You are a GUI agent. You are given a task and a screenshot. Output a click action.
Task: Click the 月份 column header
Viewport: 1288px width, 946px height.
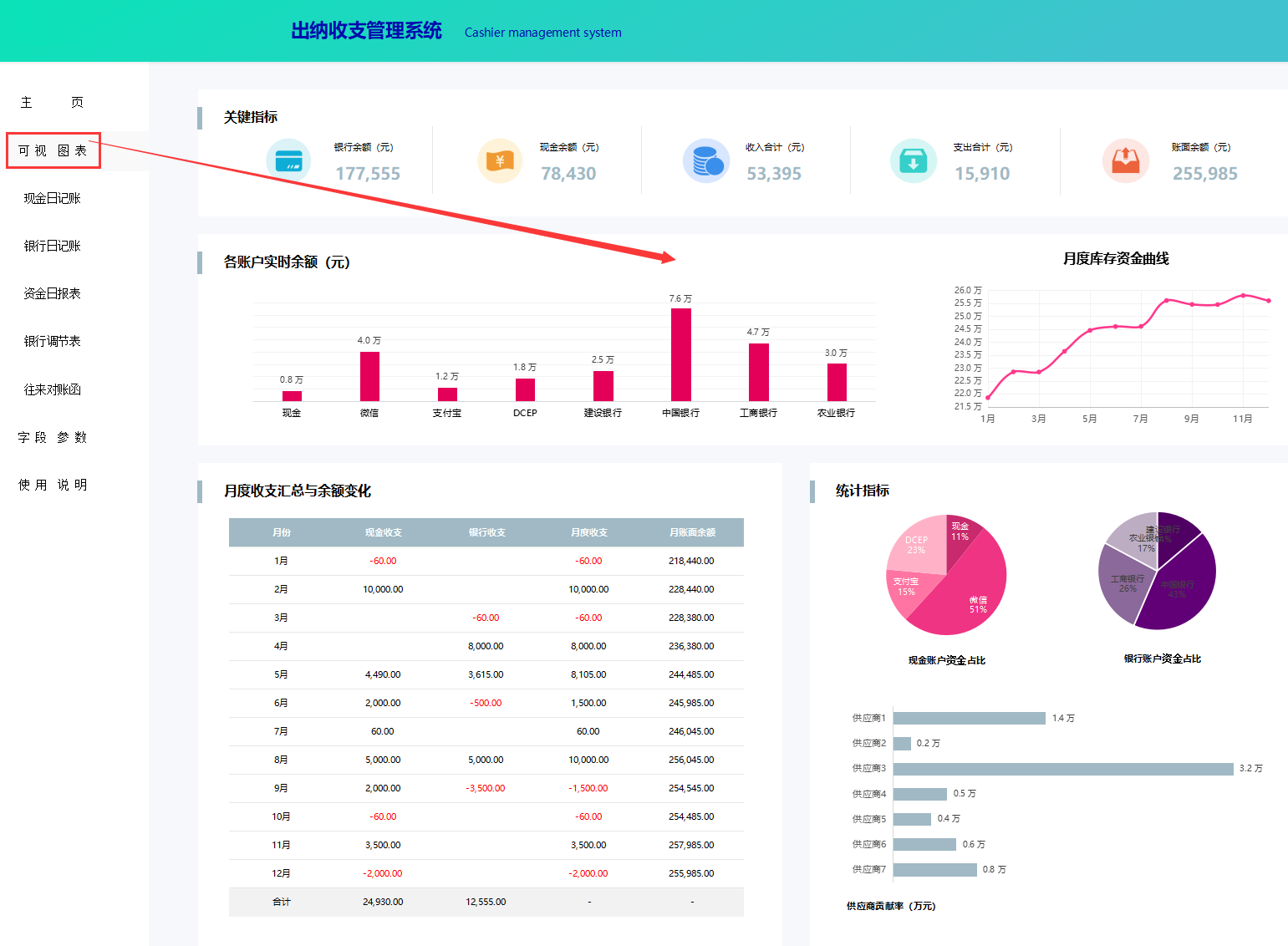(x=282, y=532)
